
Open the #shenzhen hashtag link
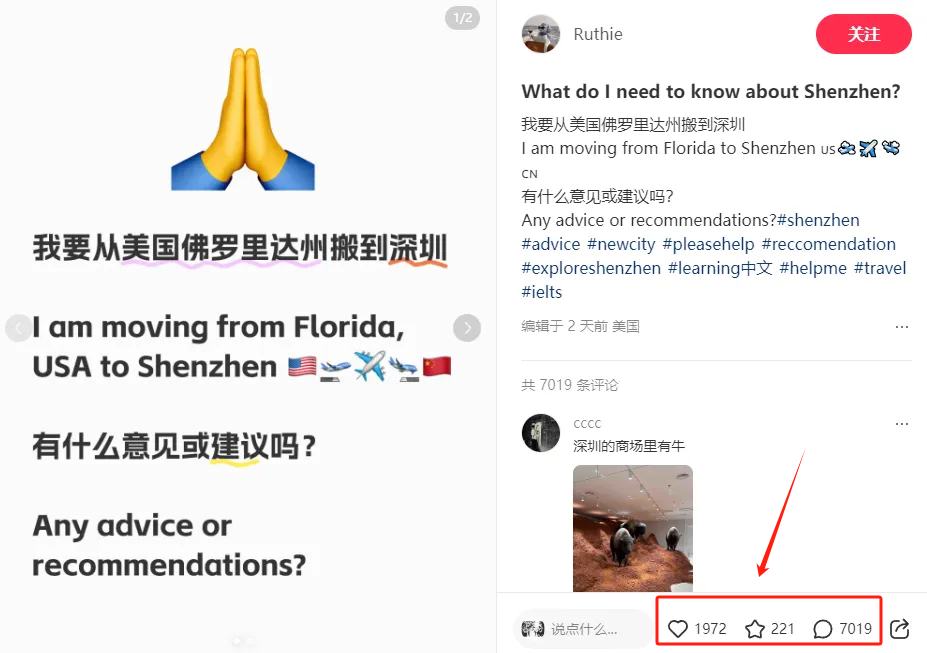coord(818,220)
